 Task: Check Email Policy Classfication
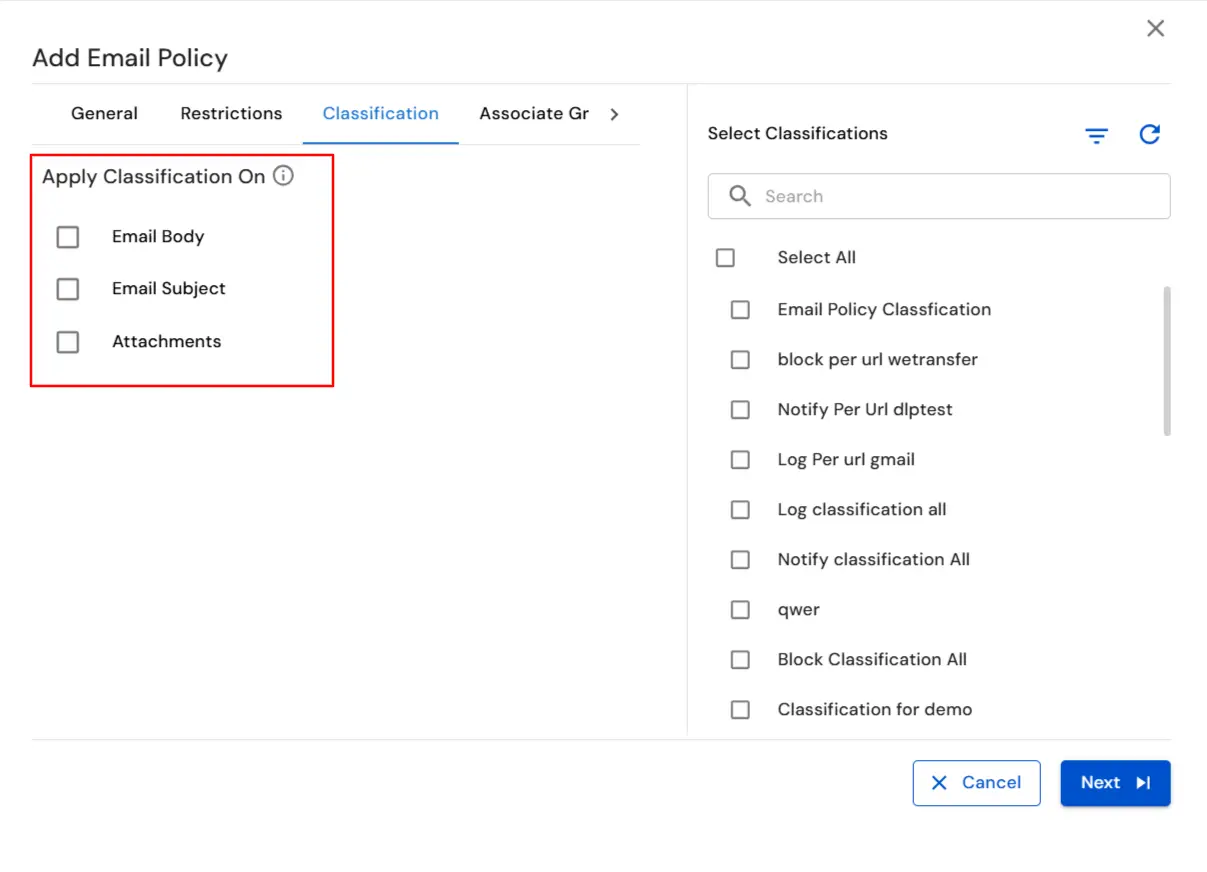[x=740, y=309]
